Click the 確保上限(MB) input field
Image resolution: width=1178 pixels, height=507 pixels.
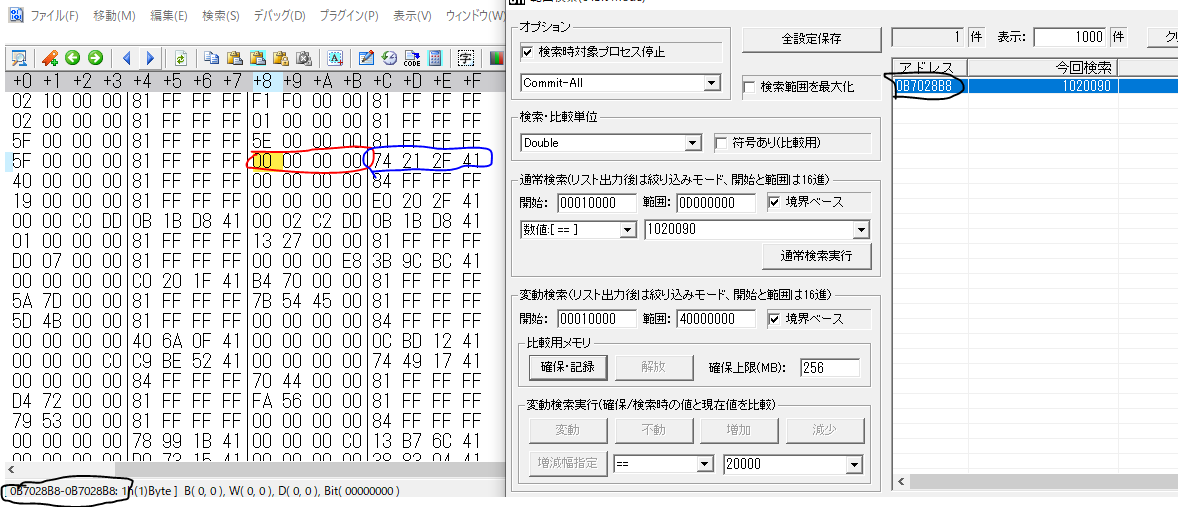click(830, 367)
